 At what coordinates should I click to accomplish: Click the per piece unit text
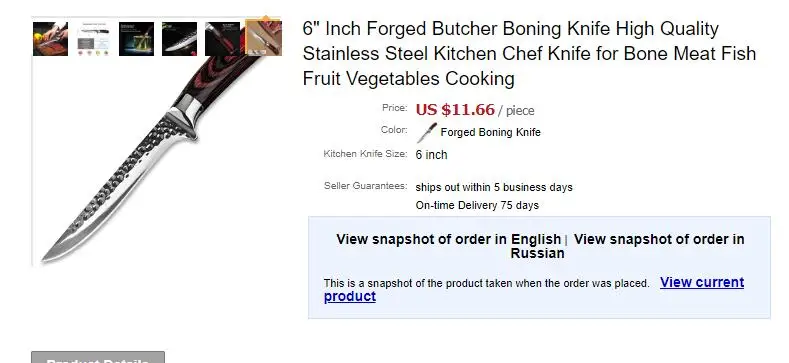[x=517, y=111]
